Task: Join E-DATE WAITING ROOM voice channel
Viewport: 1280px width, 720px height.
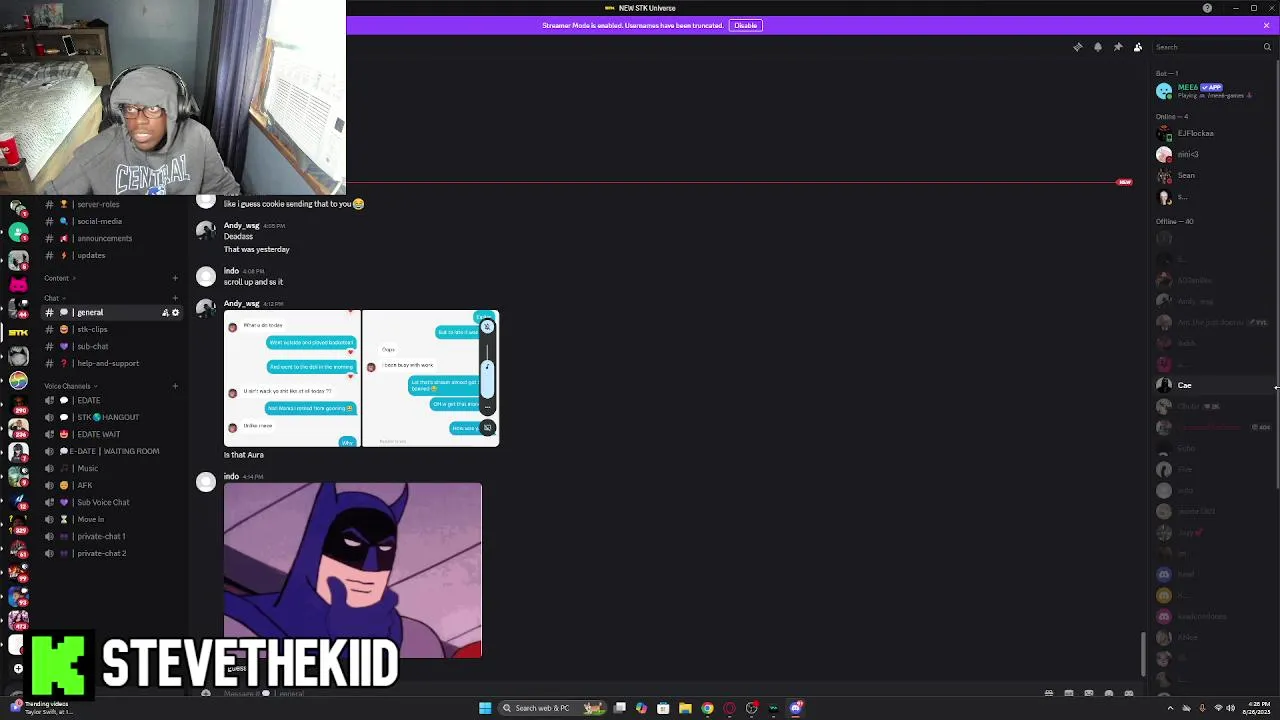Action: 112,451
